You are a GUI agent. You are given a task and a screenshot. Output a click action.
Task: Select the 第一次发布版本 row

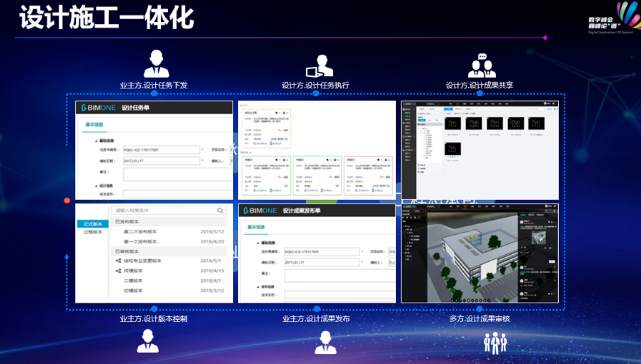[168, 241]
